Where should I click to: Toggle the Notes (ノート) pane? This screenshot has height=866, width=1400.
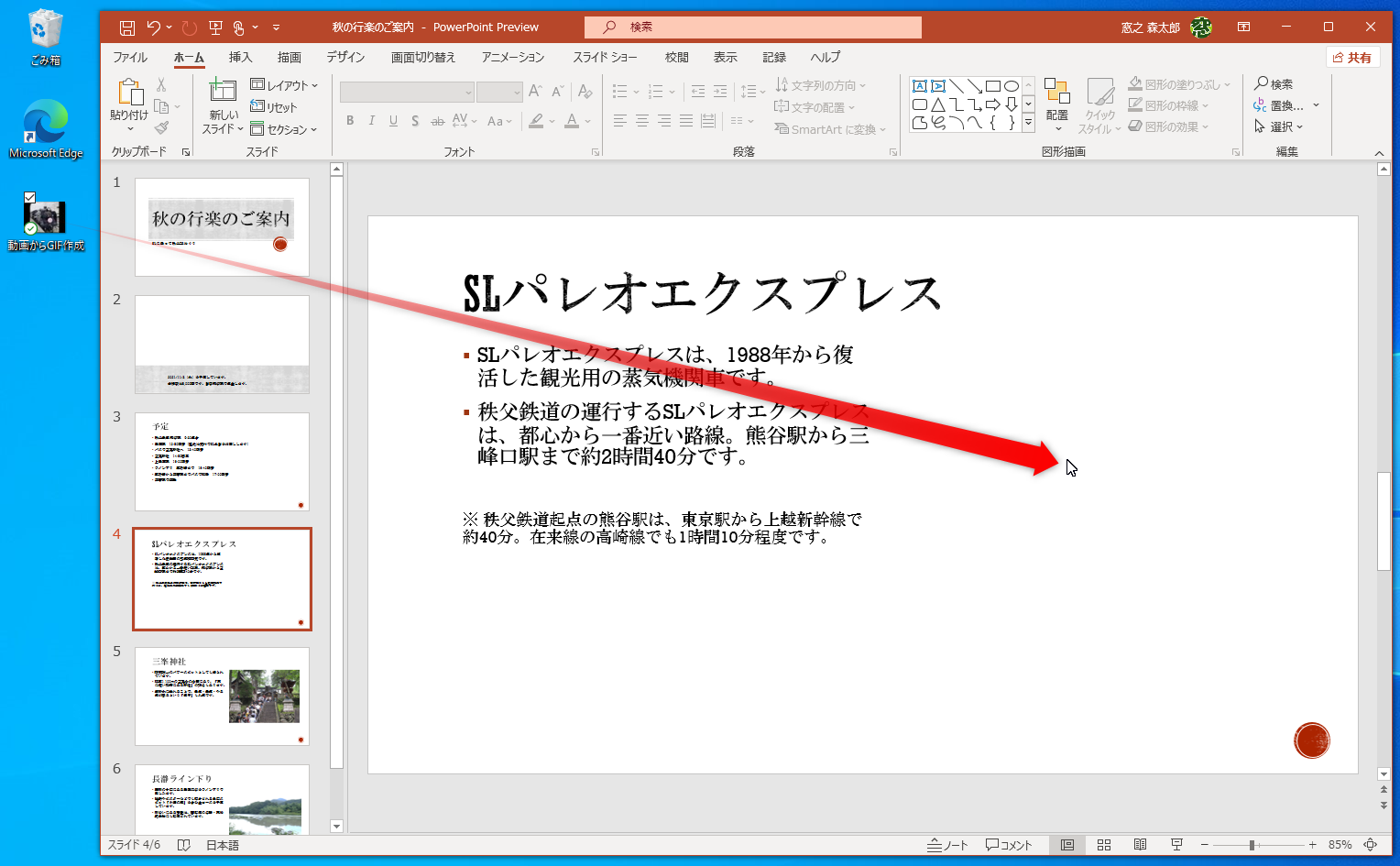947,845
